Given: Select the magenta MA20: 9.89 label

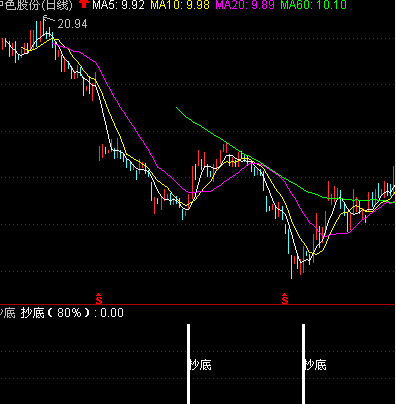Looking at the screenshot, I should click(x=245, y=5).
